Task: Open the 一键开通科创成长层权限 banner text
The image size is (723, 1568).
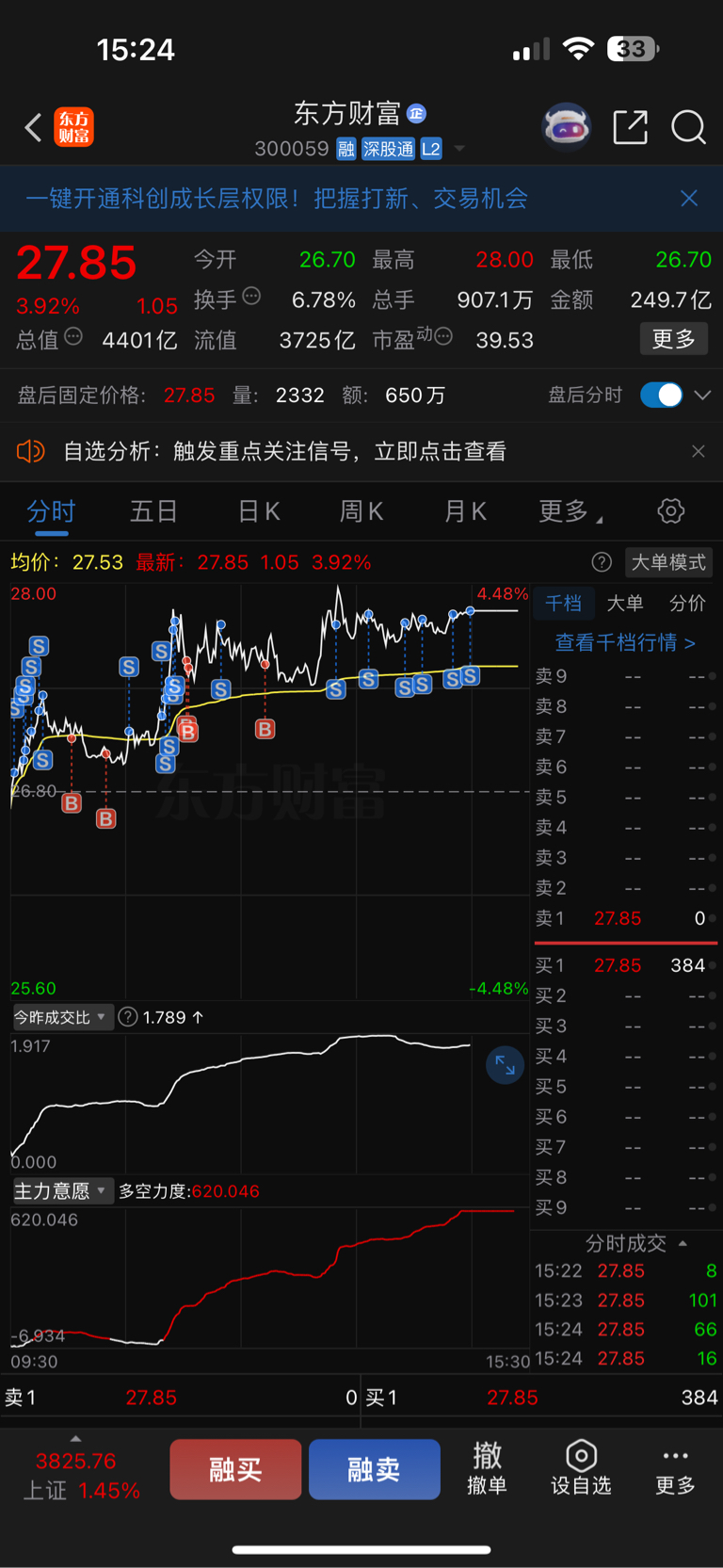Action: click(x=277, y=198)
